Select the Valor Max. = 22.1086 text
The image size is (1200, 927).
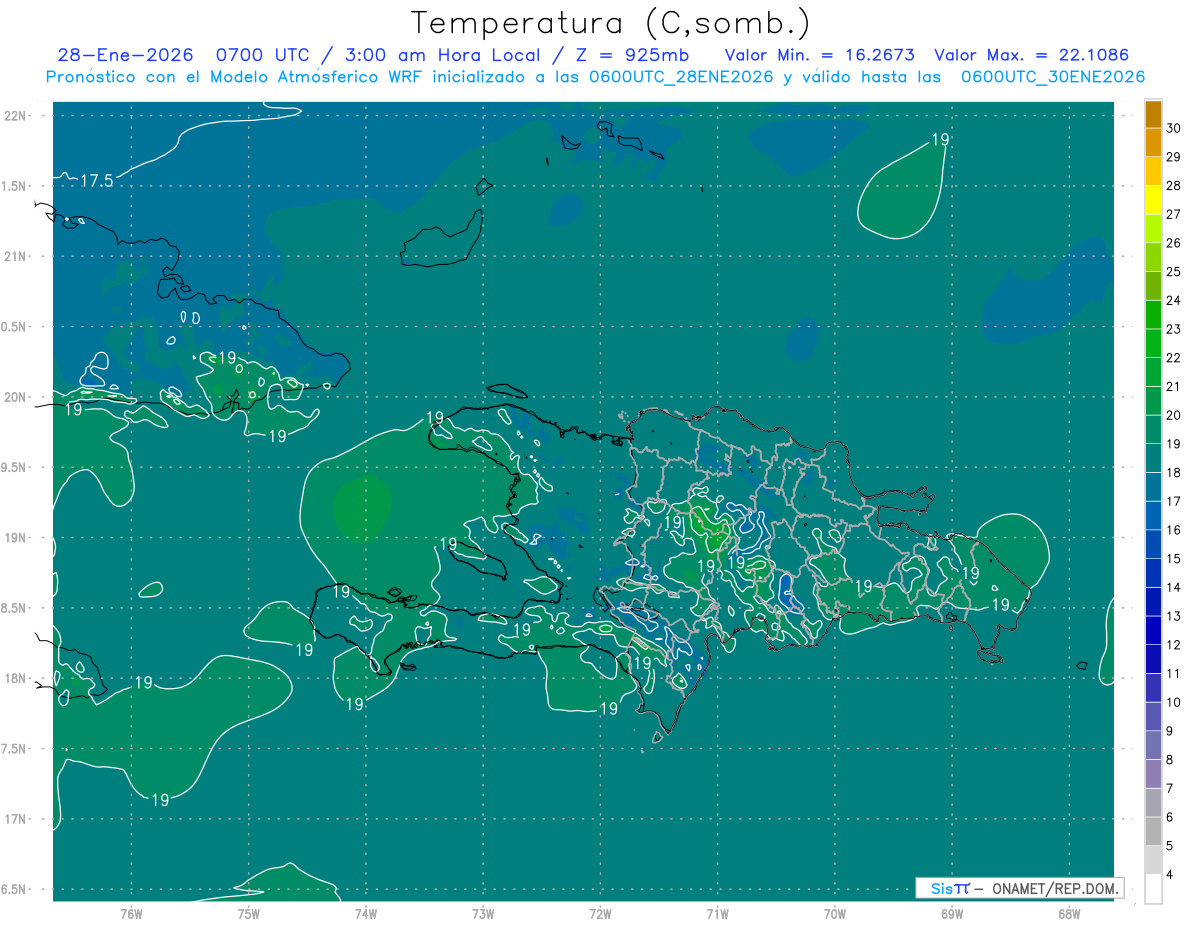[1032, 55]
